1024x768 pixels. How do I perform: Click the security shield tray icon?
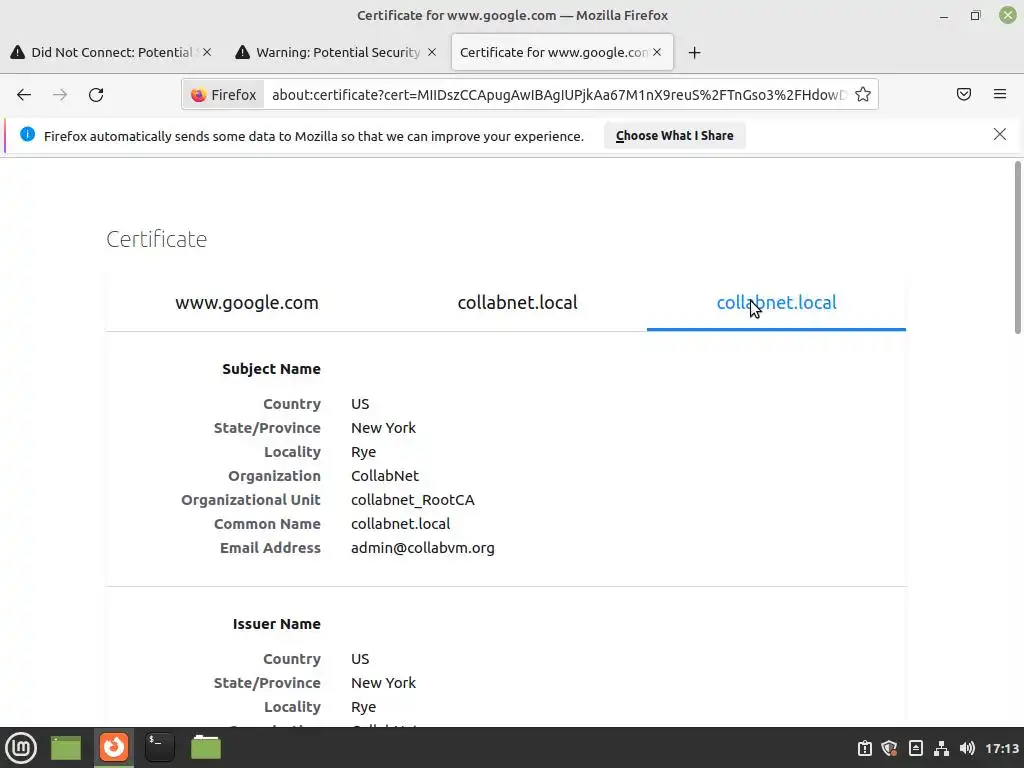(889, 748)
